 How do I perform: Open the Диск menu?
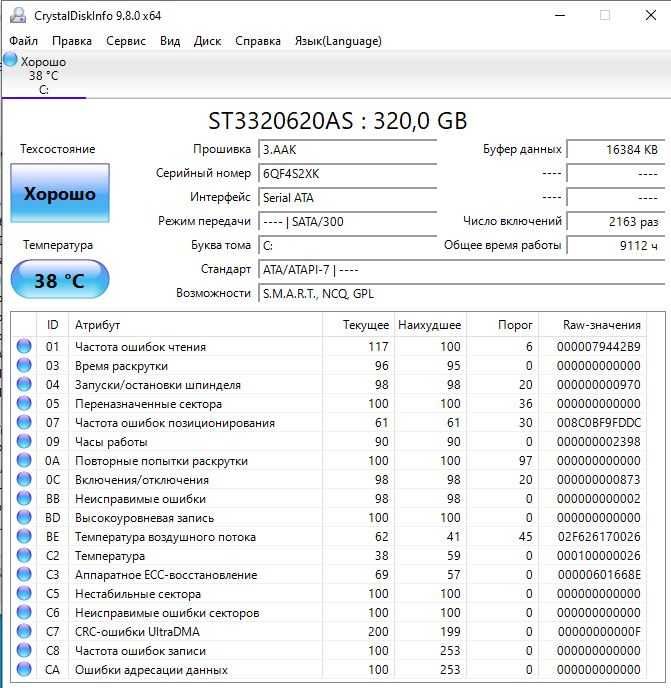point(207,41)
